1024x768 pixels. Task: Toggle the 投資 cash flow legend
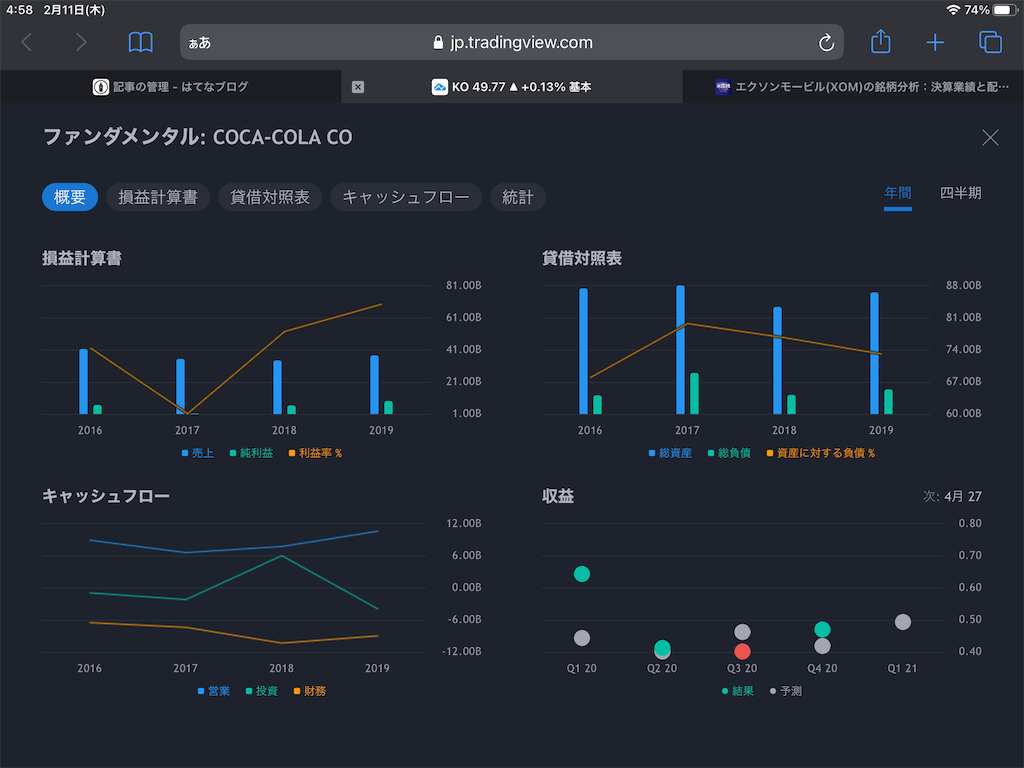coord(262,691)
